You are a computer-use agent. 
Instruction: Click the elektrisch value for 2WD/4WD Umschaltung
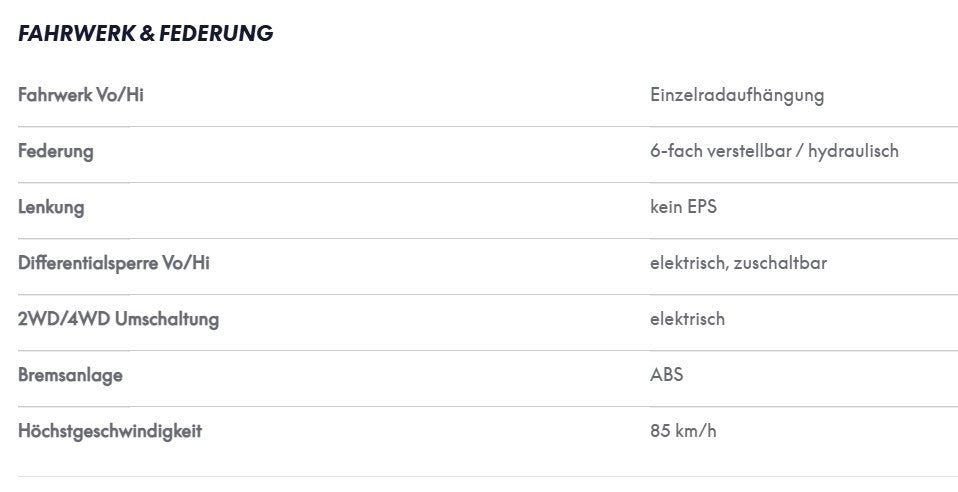[687, 319]
